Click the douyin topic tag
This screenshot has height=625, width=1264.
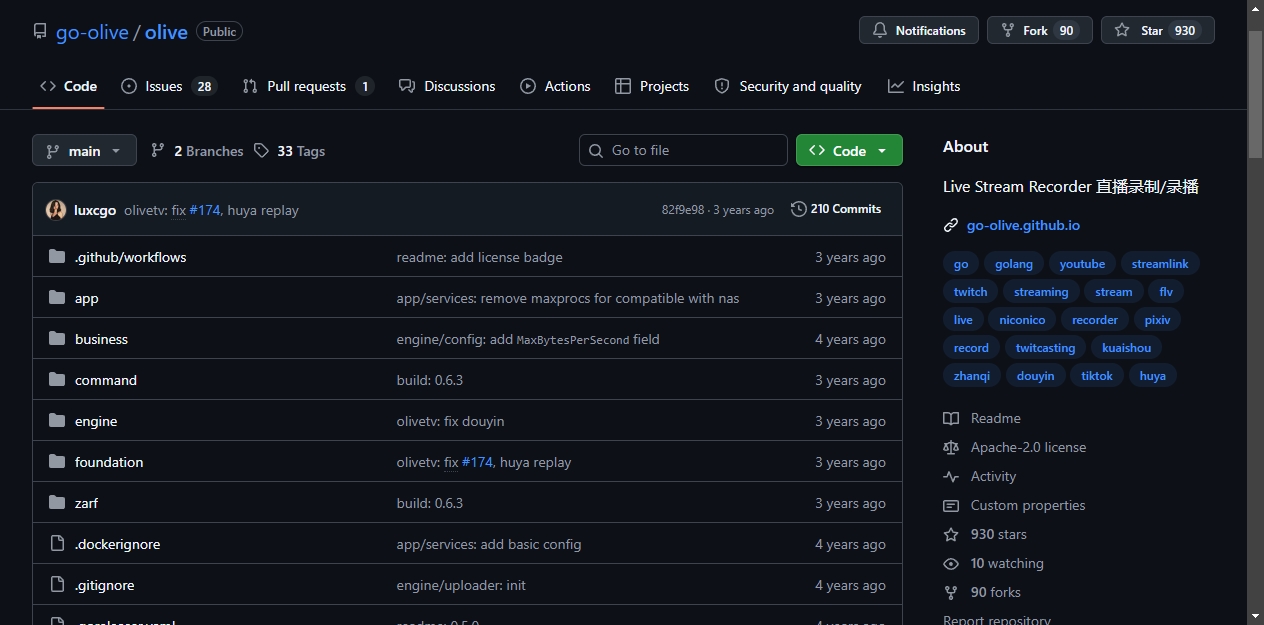point(1035,376)
